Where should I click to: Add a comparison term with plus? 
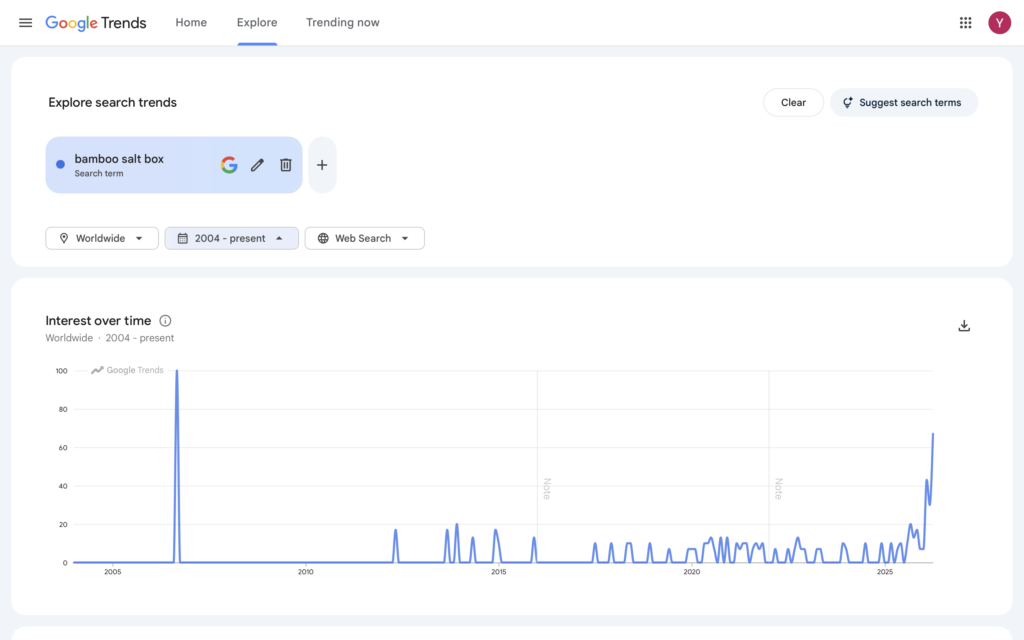(x=322, y=165)
